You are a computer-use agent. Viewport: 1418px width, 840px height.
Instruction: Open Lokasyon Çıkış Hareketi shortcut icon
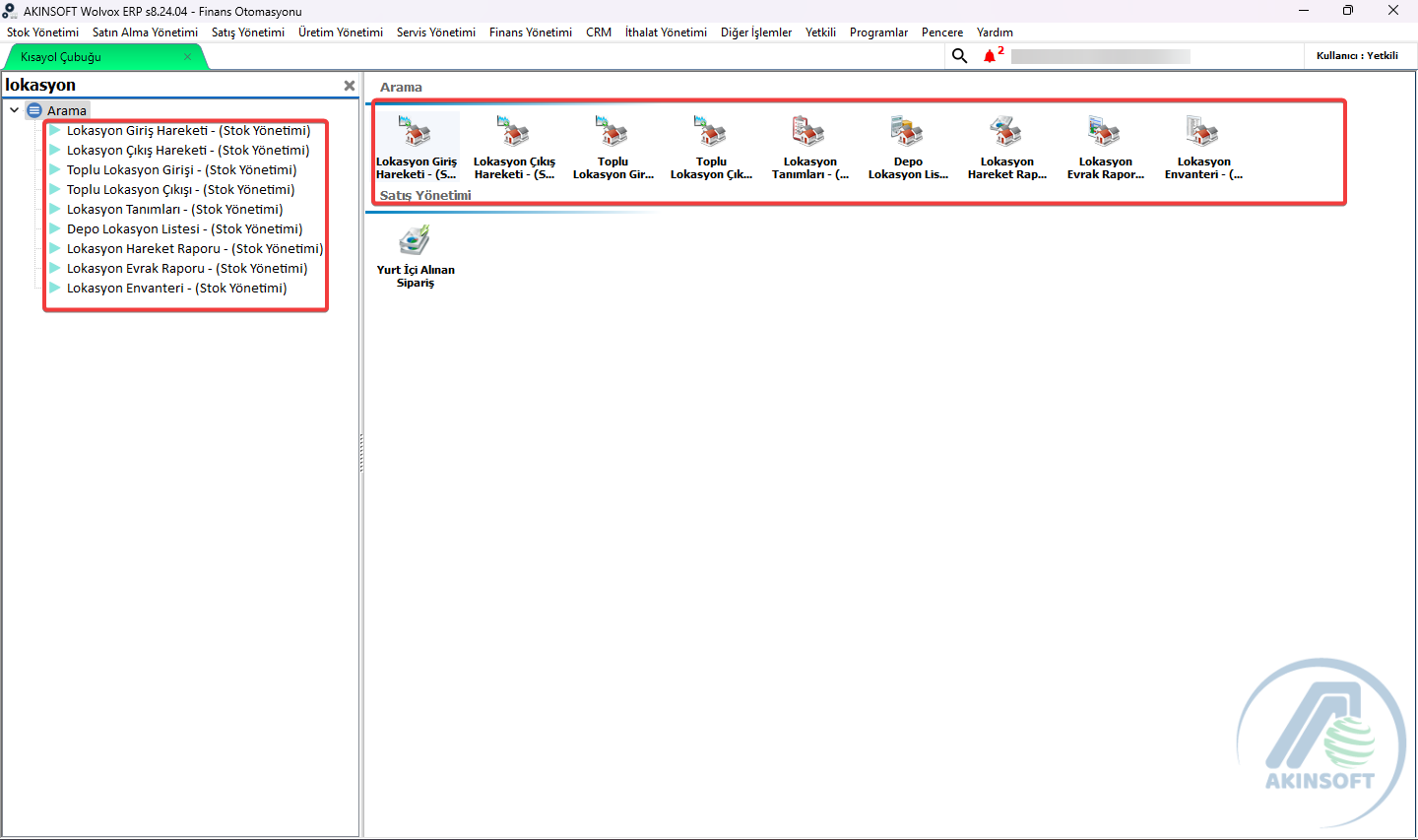coord(514,147)
